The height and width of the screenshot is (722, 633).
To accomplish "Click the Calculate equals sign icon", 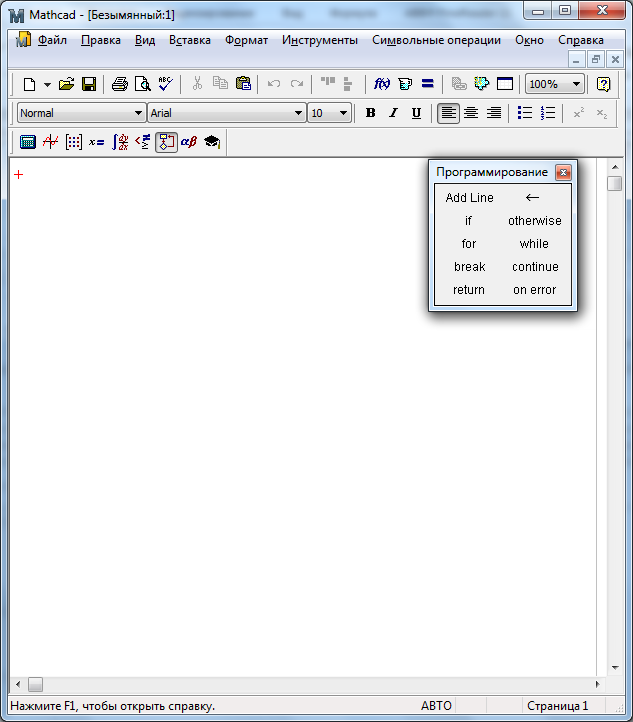I will [428, 84].
